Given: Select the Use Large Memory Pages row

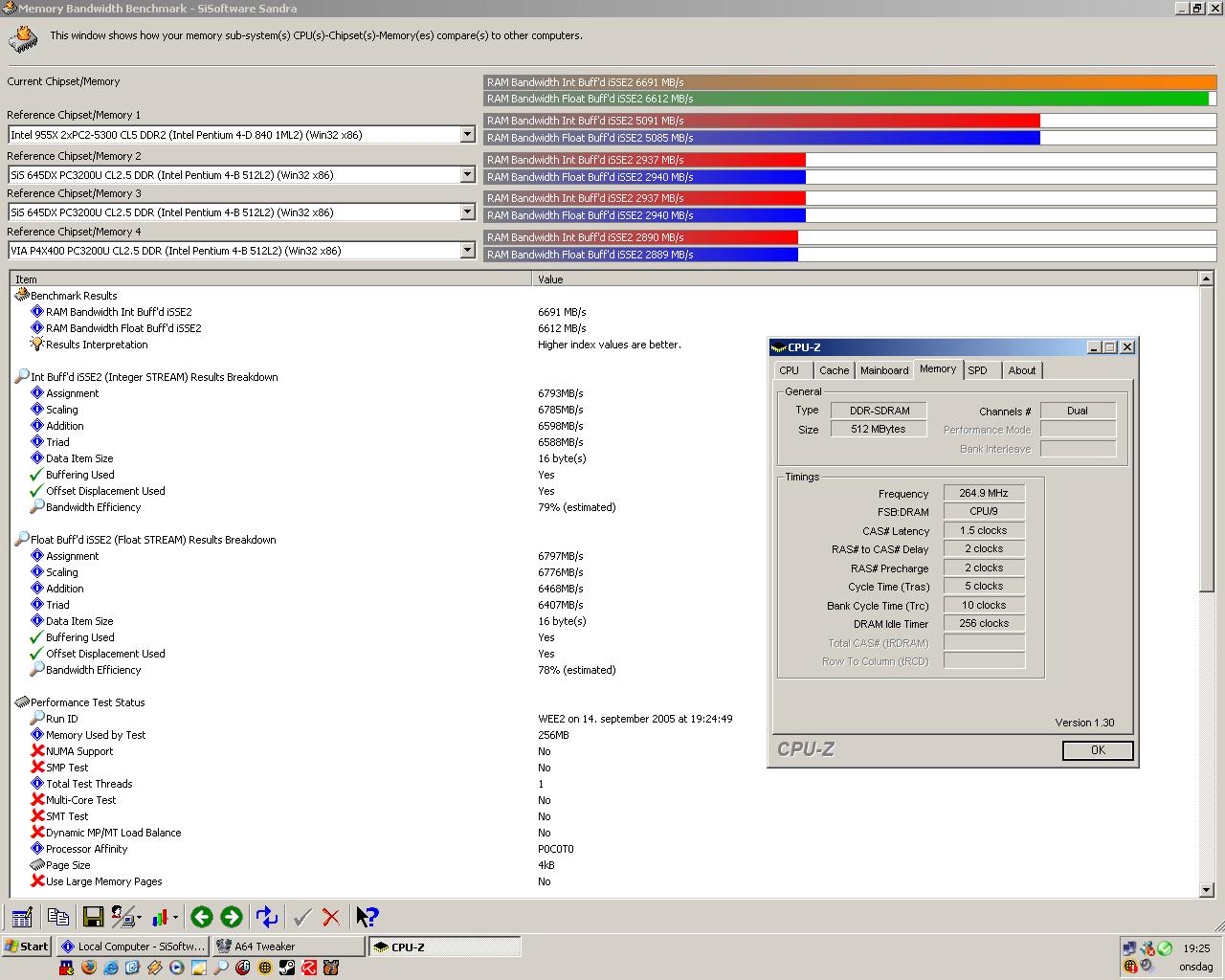Looking at the screenshot, I should 605,881.
